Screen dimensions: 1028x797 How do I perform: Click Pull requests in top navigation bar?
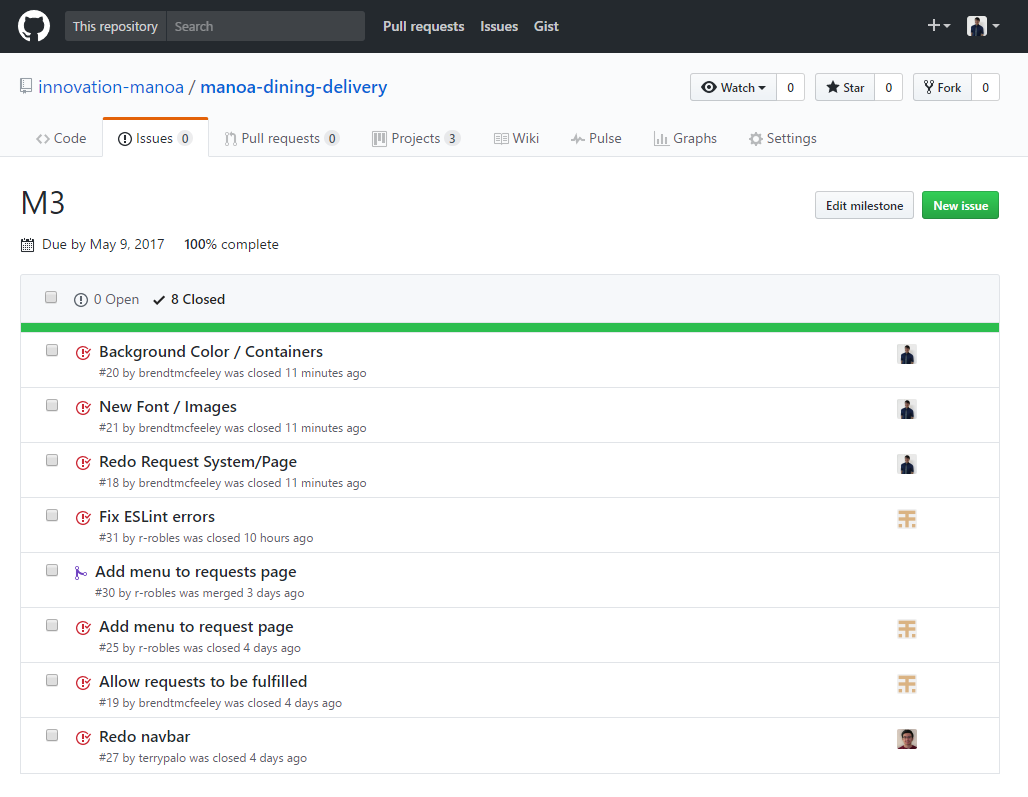tap(424, 26)
